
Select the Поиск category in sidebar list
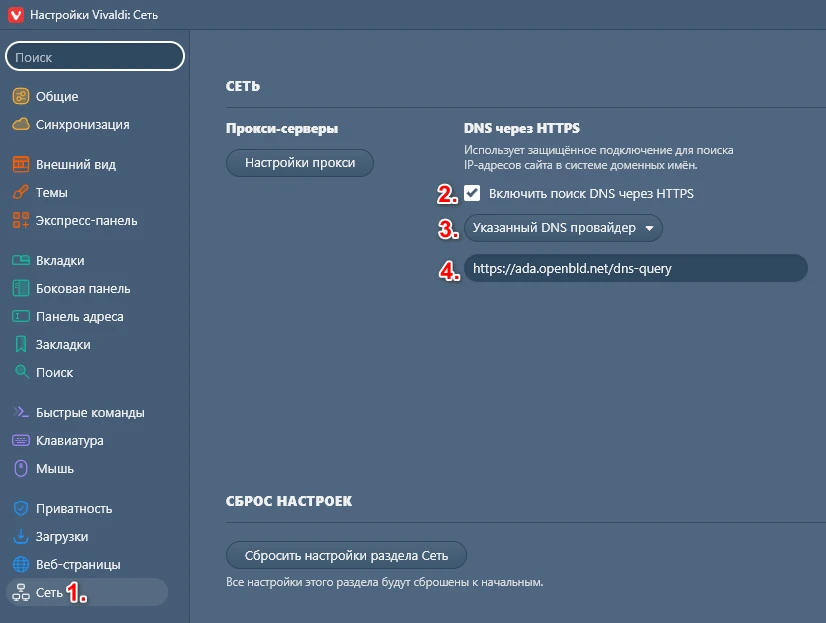click(x=54, y=372)
